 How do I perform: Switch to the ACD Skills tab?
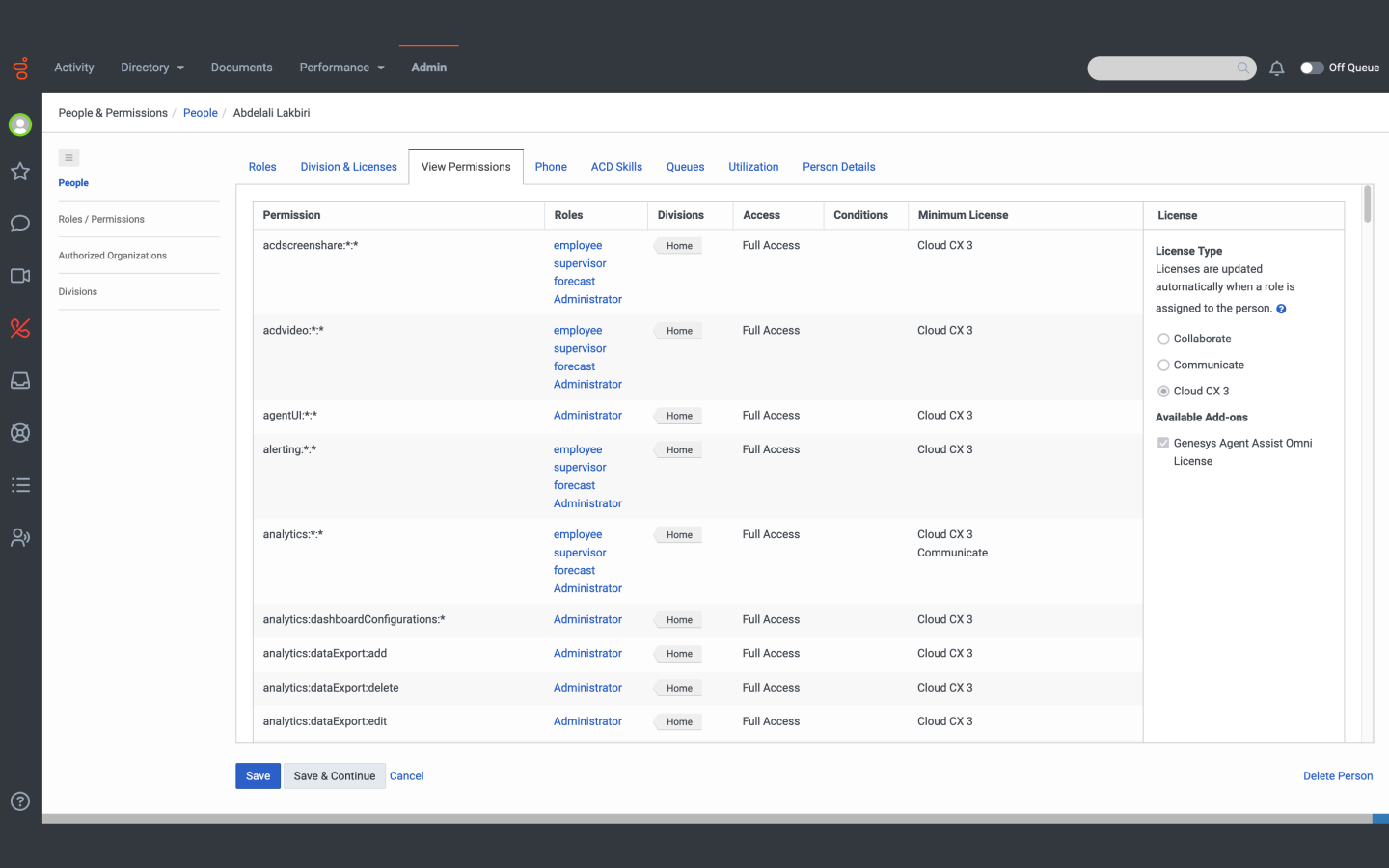[616, 167]
